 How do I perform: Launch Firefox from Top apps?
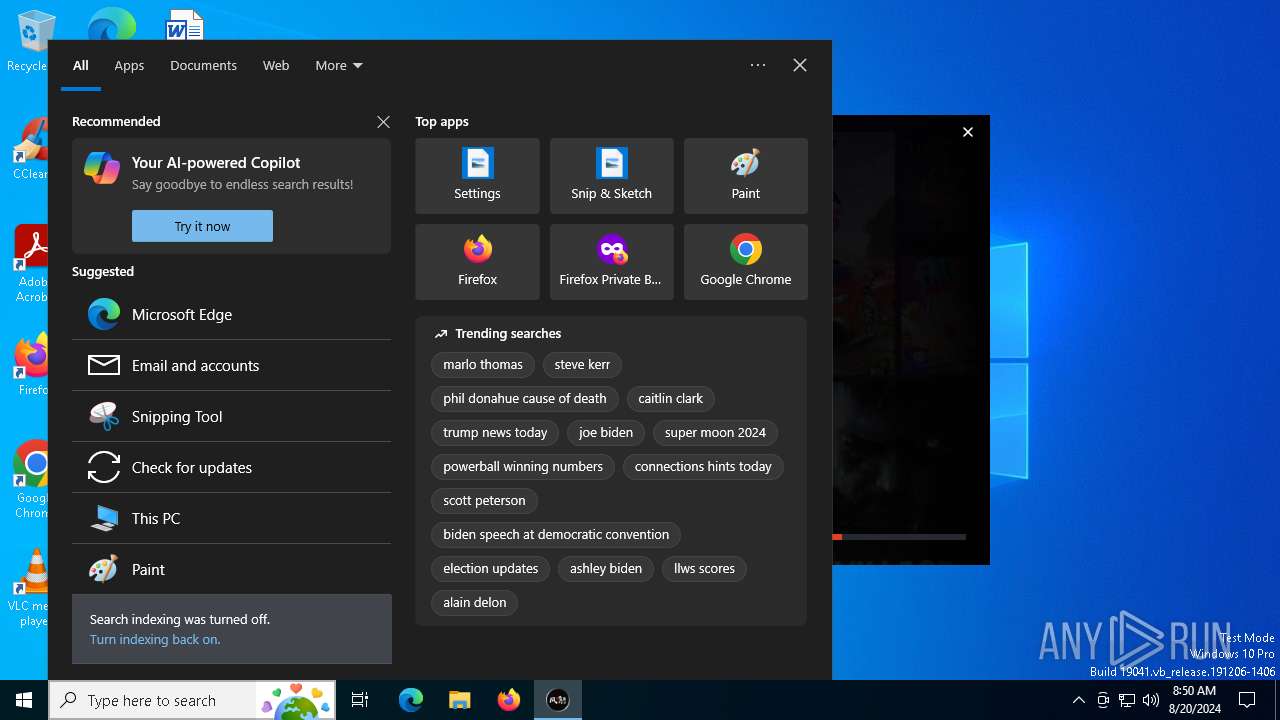pyautogui.click(x=477, y=262)
